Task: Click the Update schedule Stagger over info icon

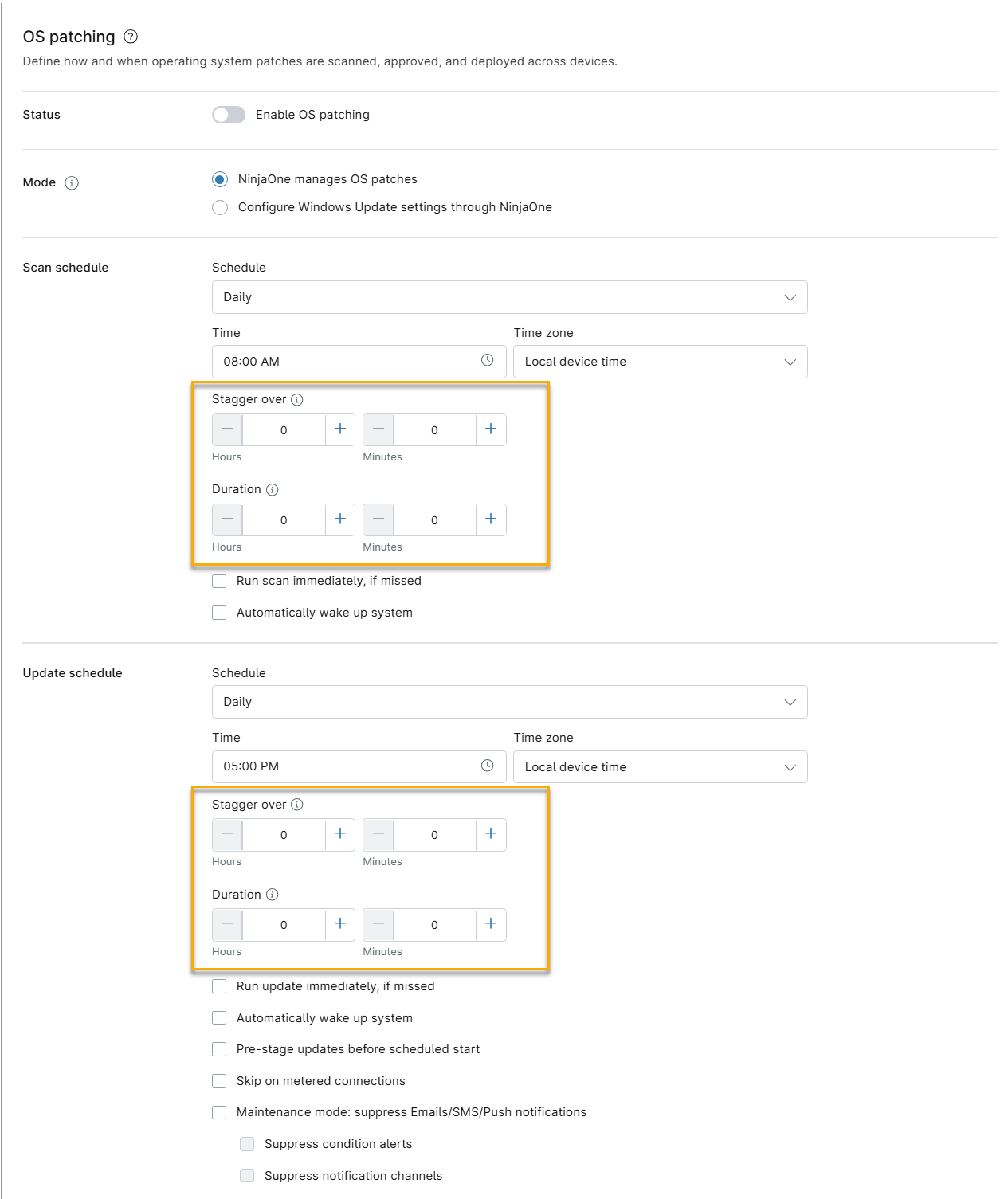Action: (x=297, y=805)
